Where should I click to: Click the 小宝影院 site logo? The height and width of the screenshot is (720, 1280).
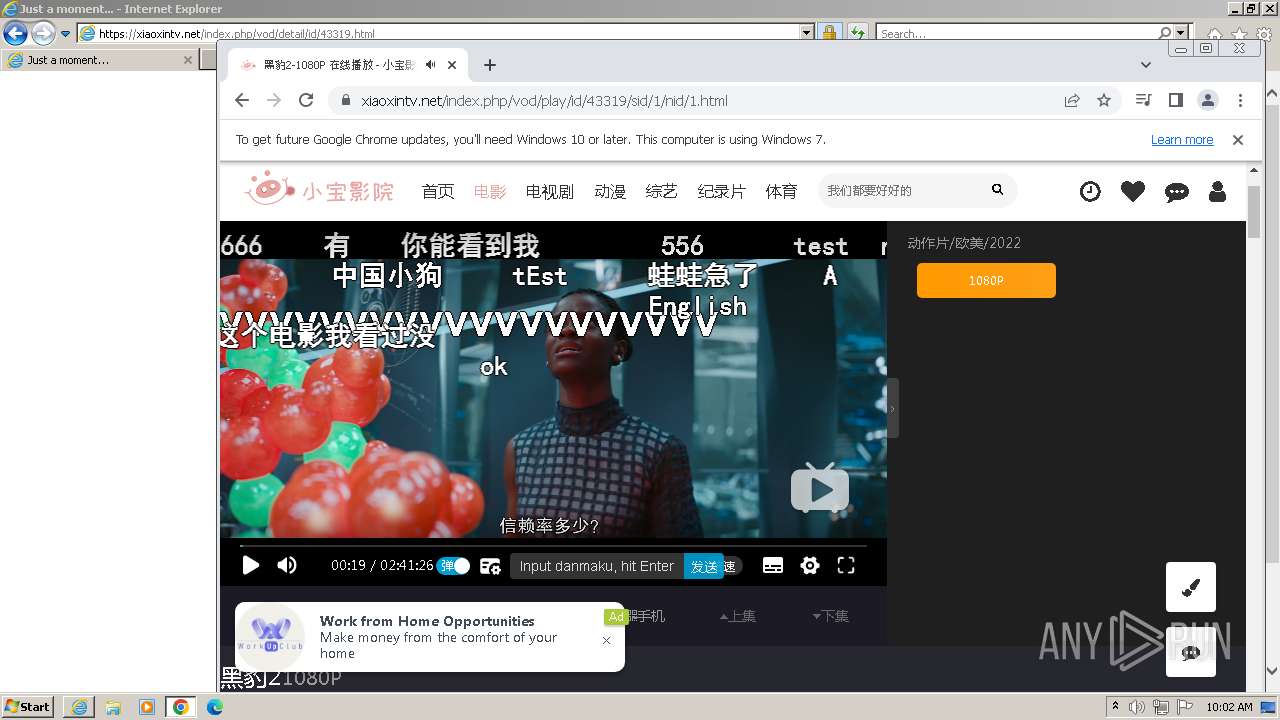pos(319,188)
